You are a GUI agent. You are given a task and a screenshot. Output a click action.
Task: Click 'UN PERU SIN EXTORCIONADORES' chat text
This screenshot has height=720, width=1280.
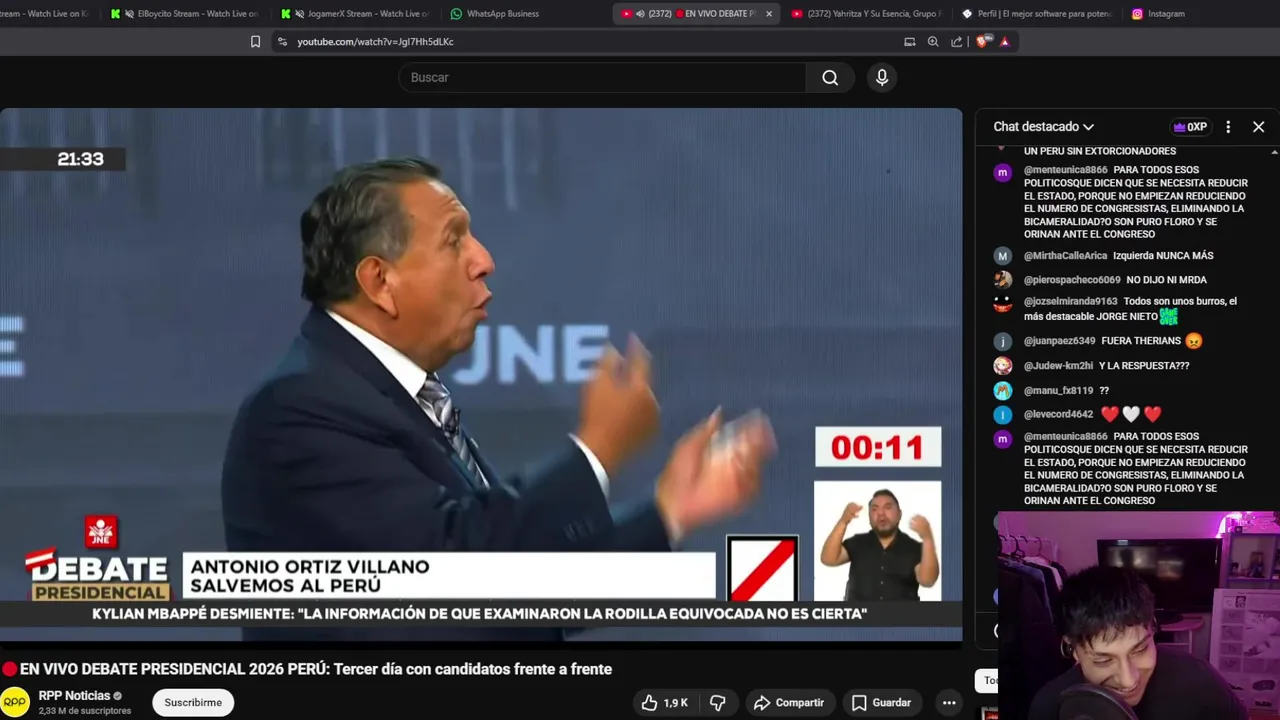[1100, 151]
